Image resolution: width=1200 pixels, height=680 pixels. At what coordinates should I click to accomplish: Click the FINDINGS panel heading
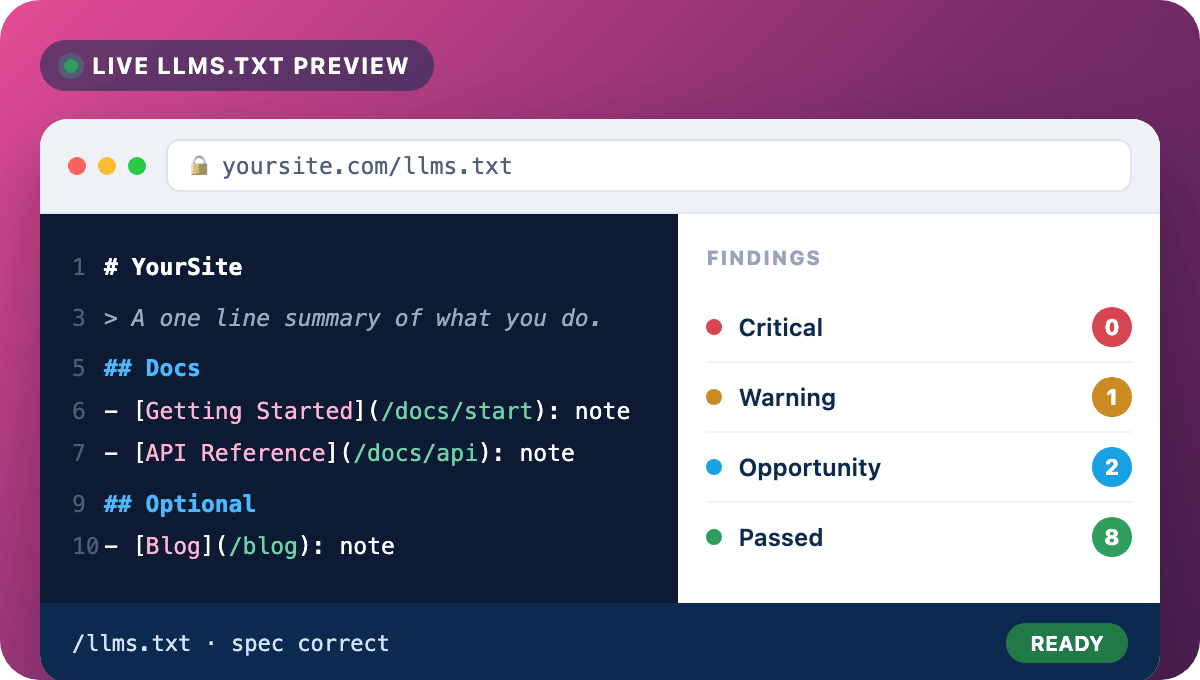pos(764,258)
